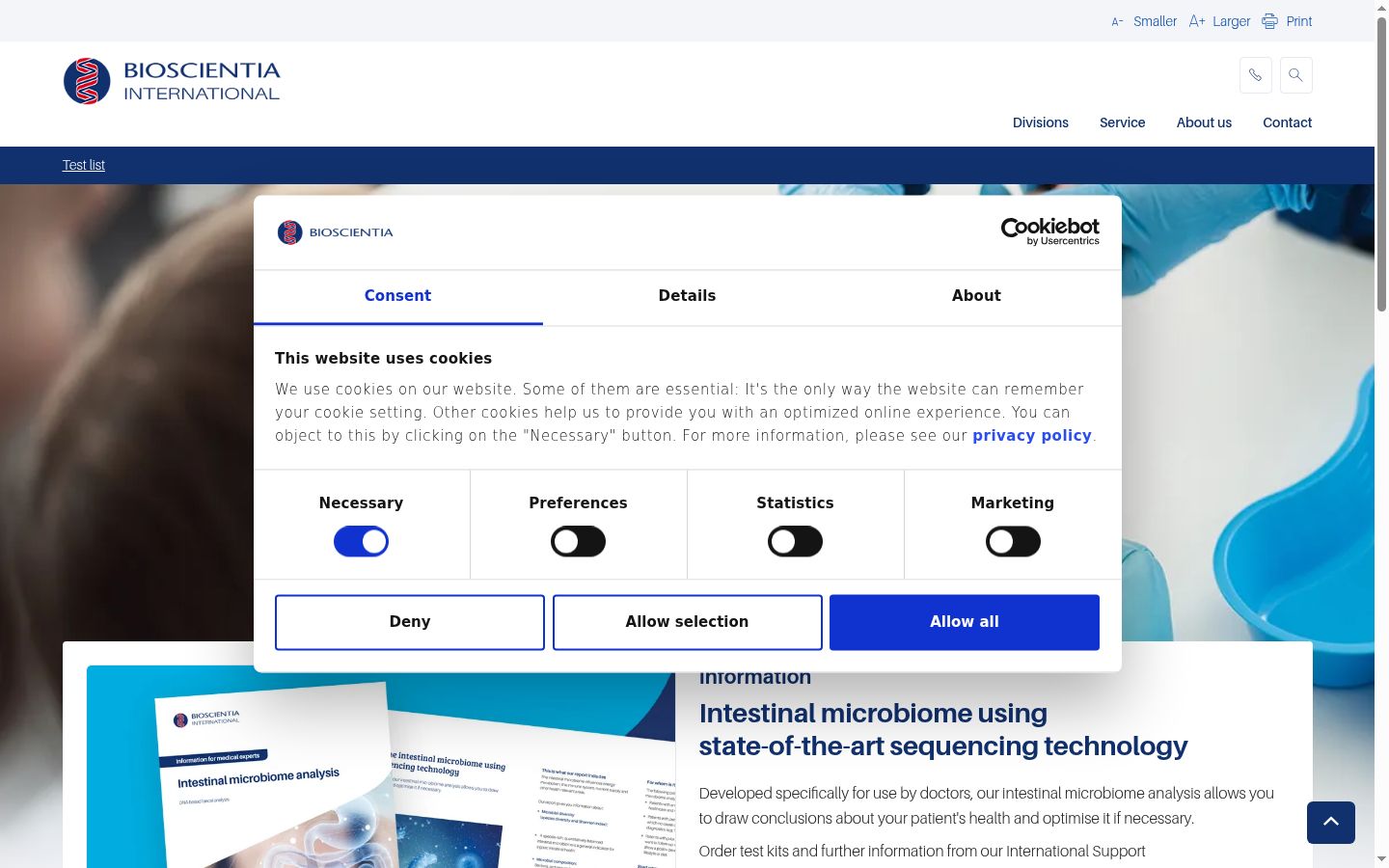Open the search magnifier icon
Viewport: 1389px width, 868px height.
point(1295,75)
